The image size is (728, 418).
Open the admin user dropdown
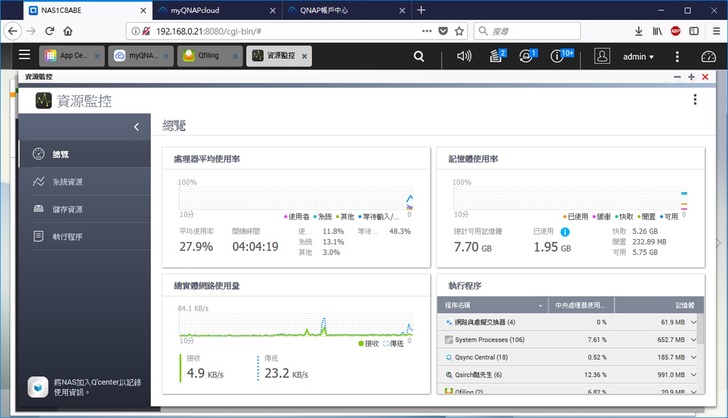pyautogui.click(x=636, y=57)
